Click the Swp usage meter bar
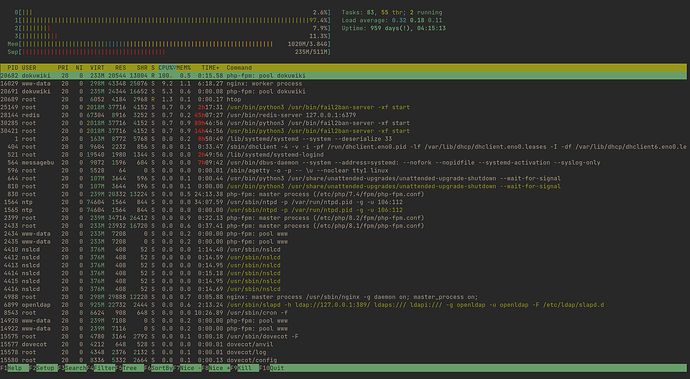This screenshot has height=379, width=690. coord(169,52)
